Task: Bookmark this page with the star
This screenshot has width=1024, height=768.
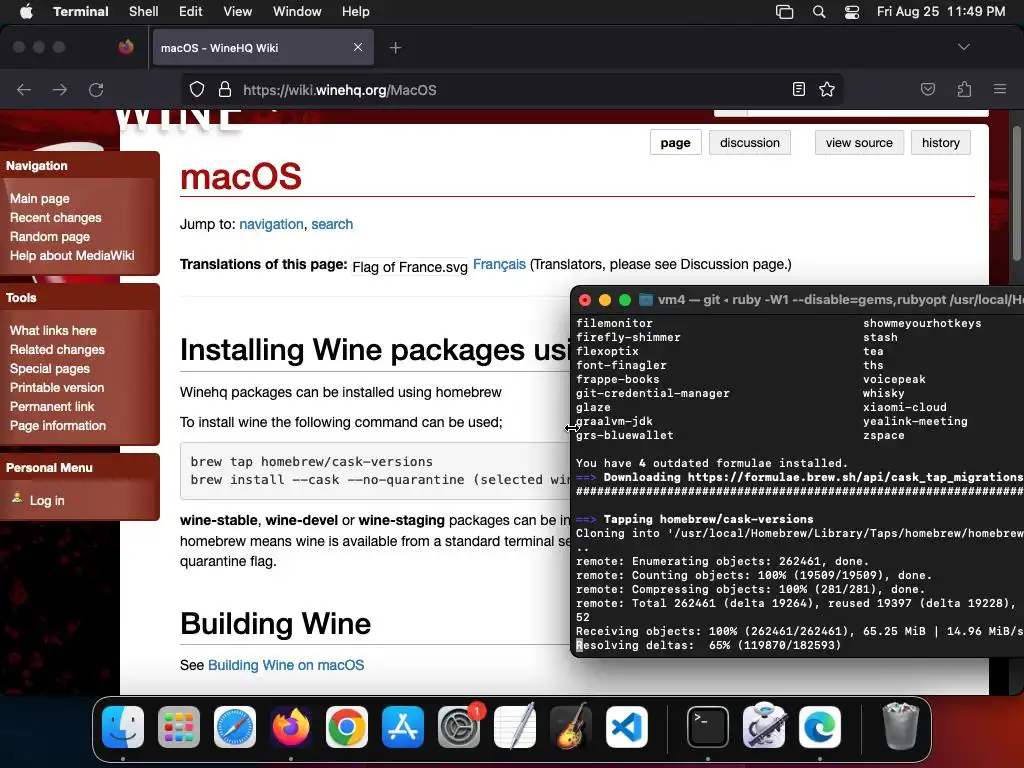Action: [x=827, y=89]
